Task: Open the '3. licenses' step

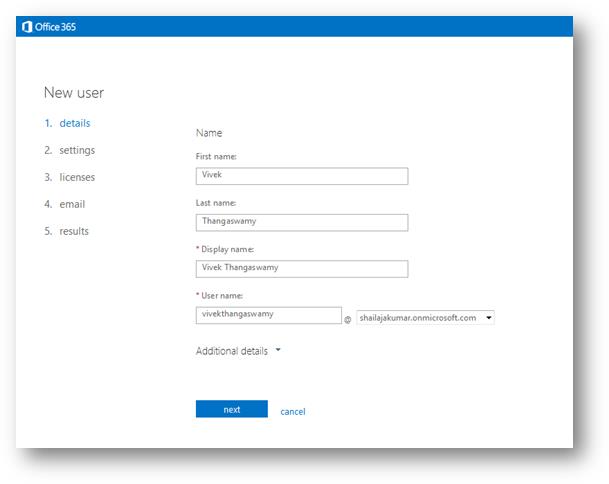Action: coord(69,177)
